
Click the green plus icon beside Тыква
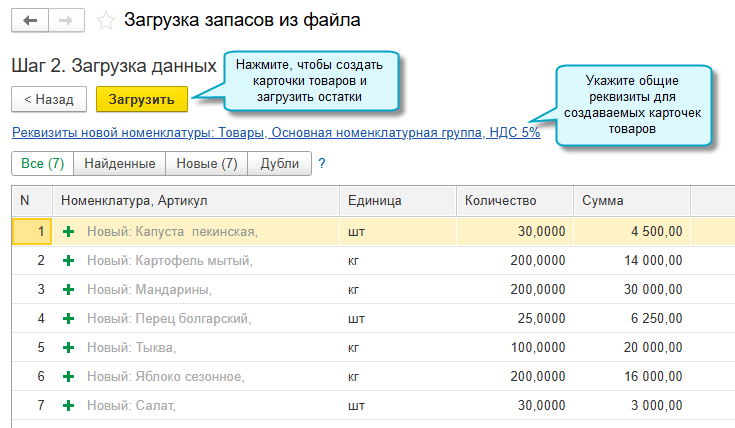pos(69,348)
